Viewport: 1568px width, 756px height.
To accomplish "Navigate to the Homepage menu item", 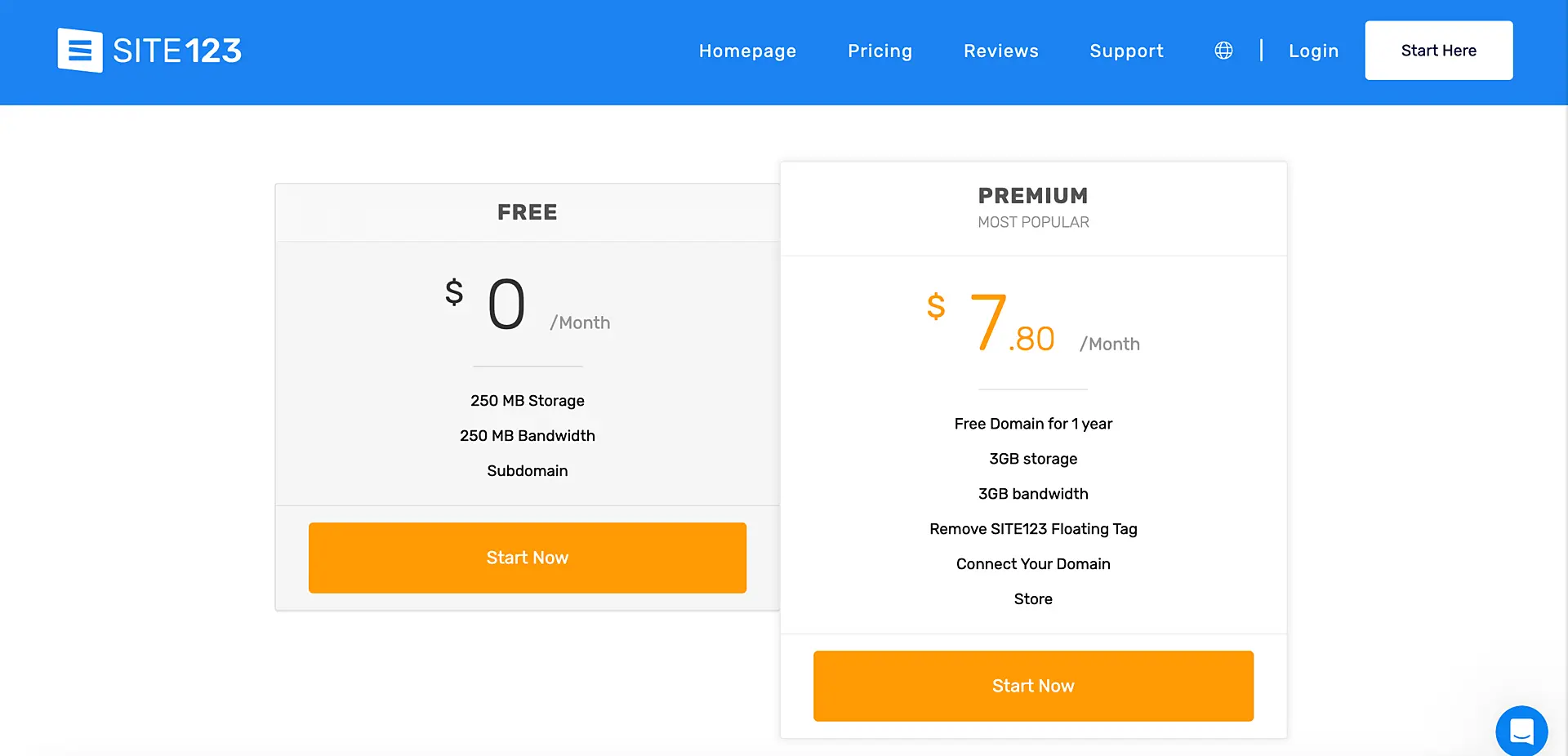I will [x=747, y=51].
